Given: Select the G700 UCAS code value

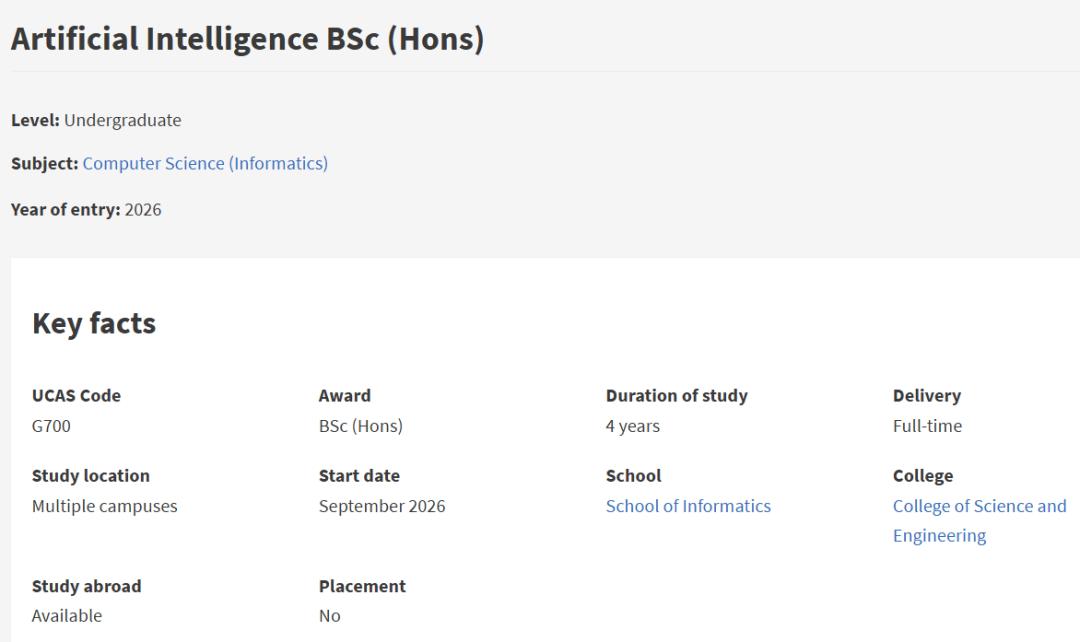Looking at the screenshot, I should point(51,426).
